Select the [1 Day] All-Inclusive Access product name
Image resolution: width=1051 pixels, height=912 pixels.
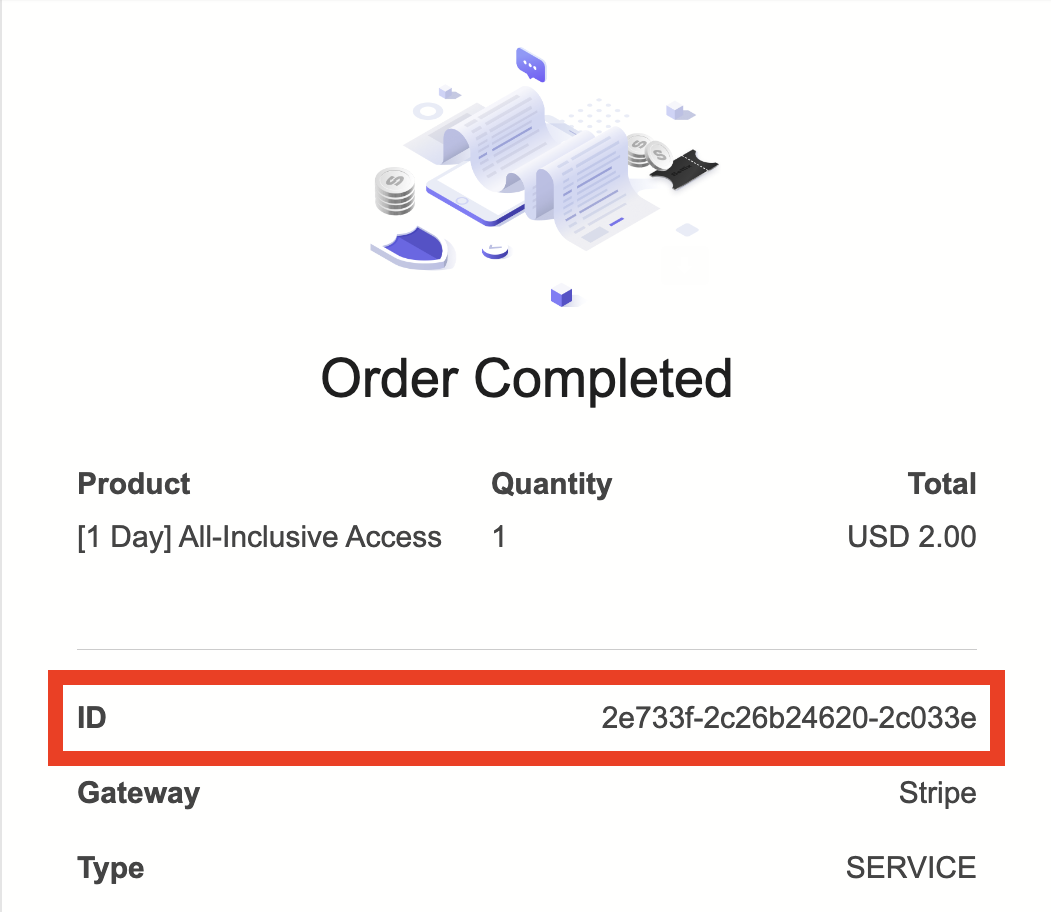[x=259, y=537]
